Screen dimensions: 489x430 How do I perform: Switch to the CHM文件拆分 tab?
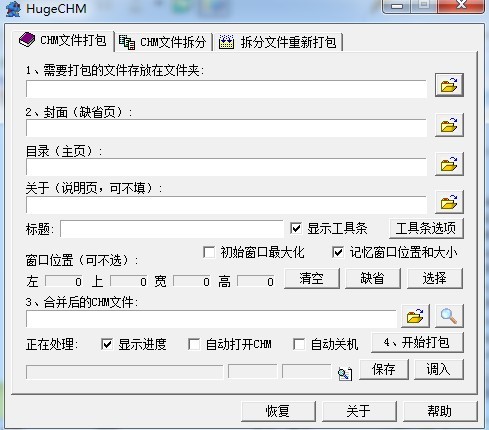click(x=163, y=42)
